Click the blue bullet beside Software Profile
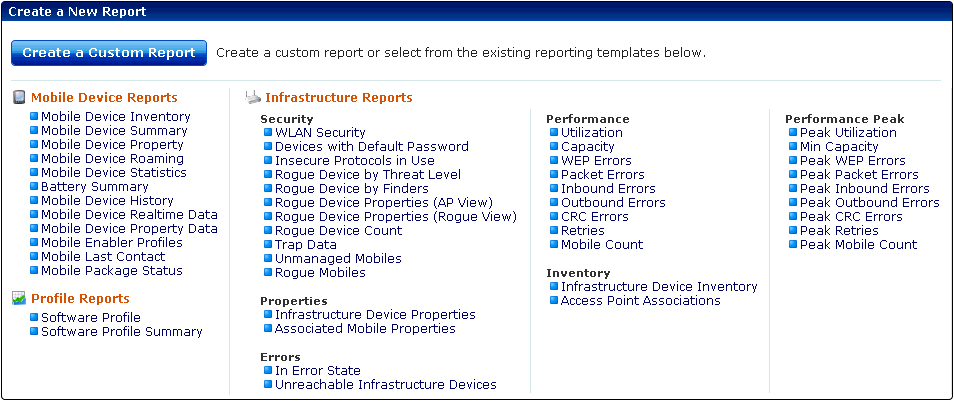954x401 pixels. pyautogui.click(x=34, y=317)
